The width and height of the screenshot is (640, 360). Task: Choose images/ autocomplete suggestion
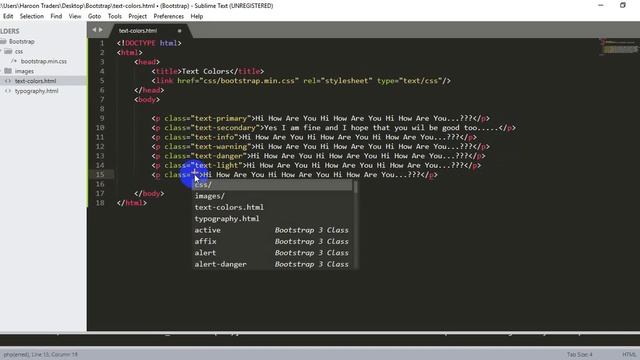click(x=273, y=196)
